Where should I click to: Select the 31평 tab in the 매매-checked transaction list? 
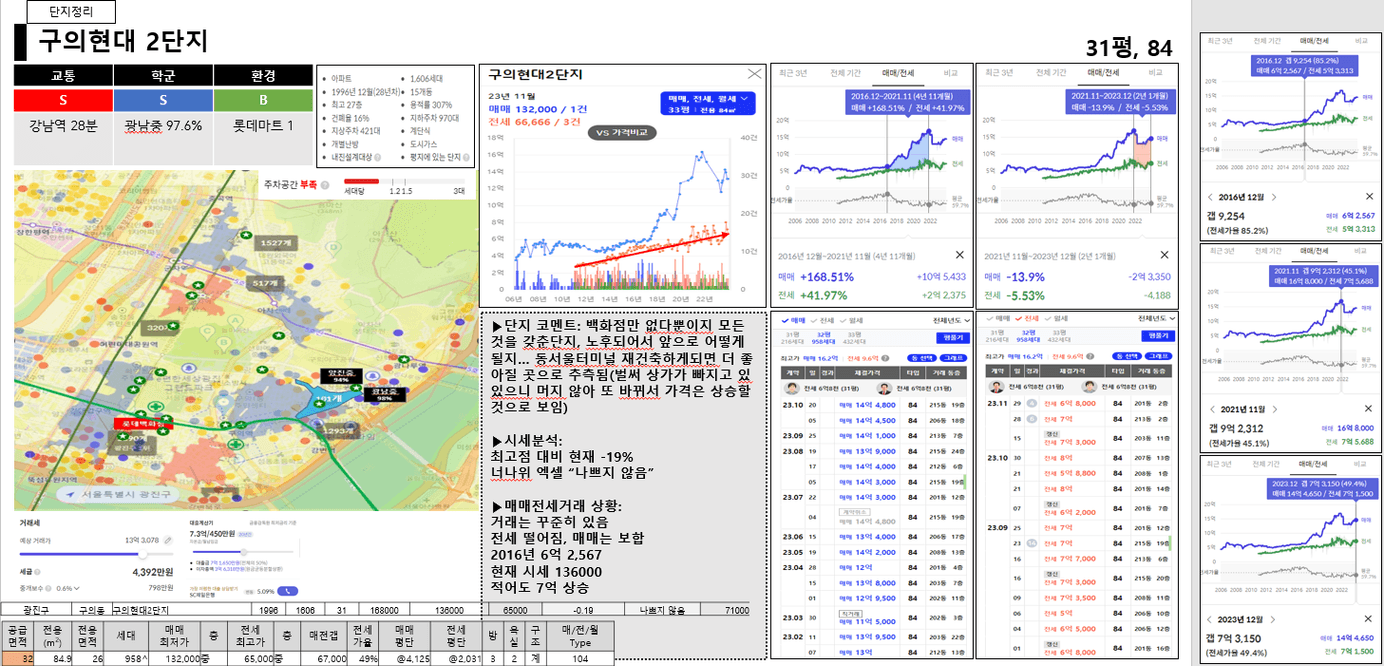click(x=792, y=337)
